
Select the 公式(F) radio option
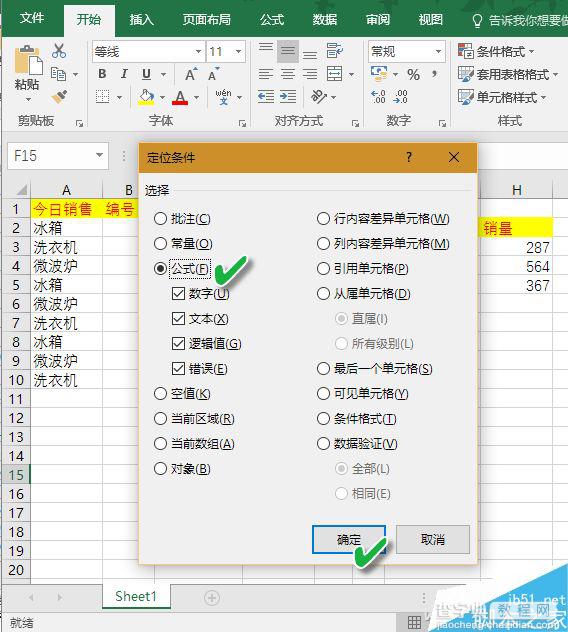click(182, 268)
